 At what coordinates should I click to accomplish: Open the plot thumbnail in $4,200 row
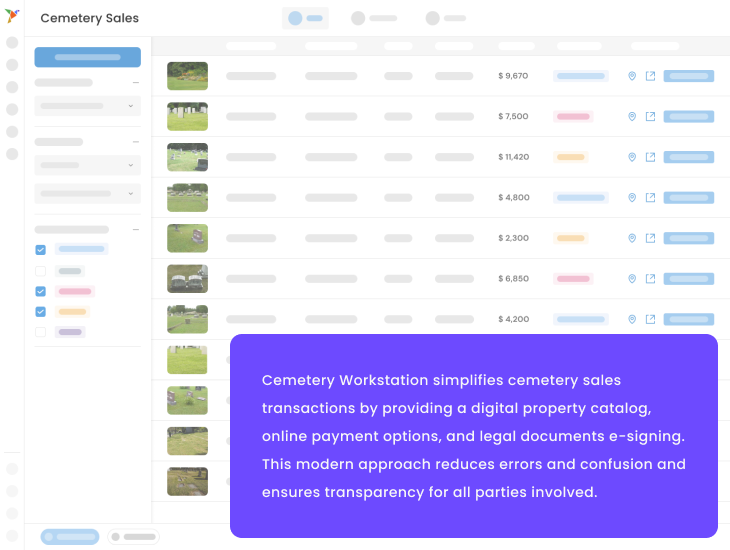187,319
